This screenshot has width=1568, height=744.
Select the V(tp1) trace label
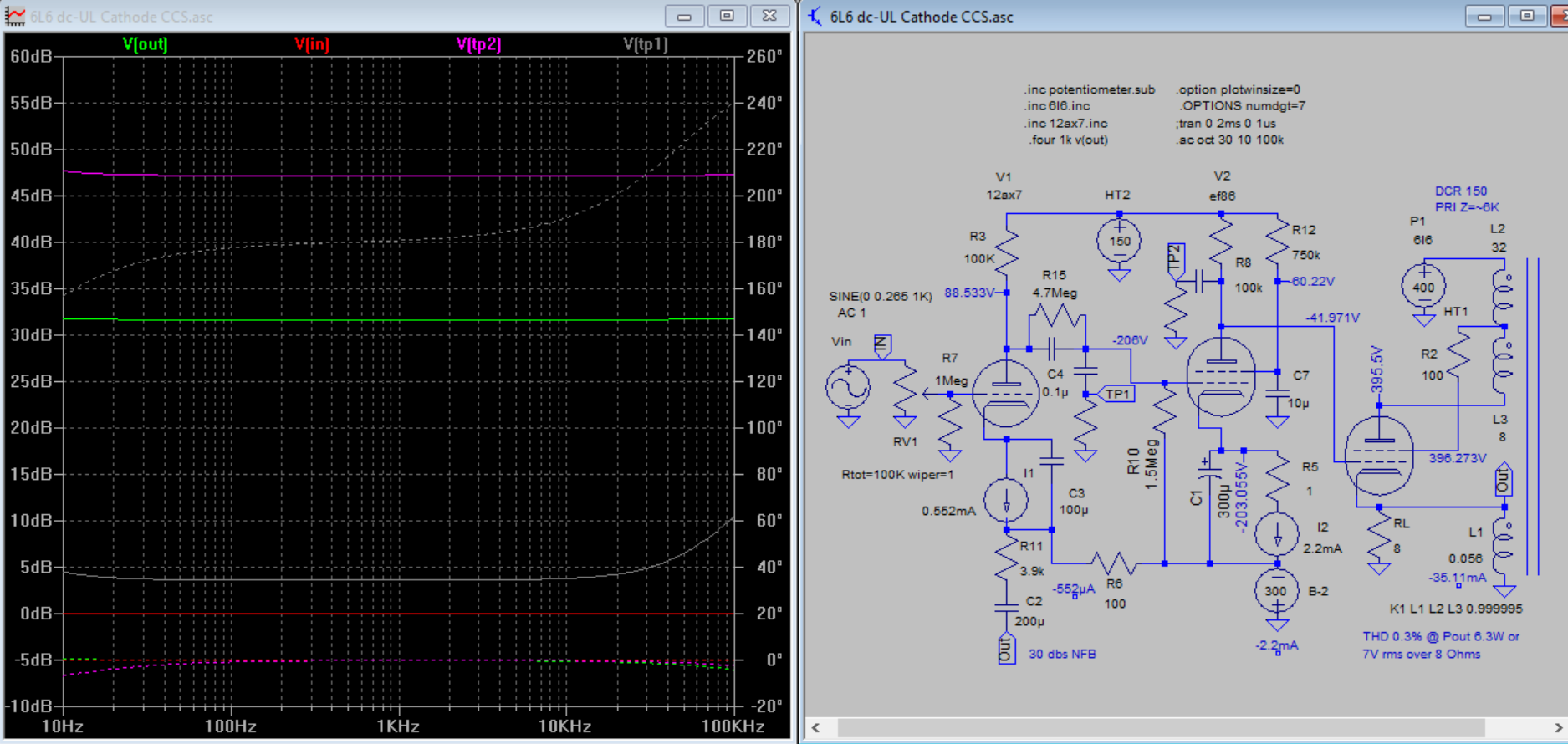pyautogui.click(x=646, y=44)
